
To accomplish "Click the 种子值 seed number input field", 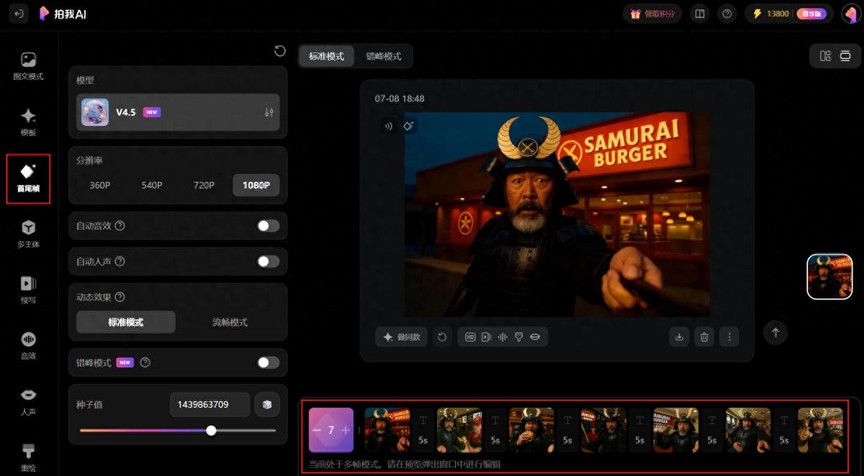I will click(x=209, y=404).
